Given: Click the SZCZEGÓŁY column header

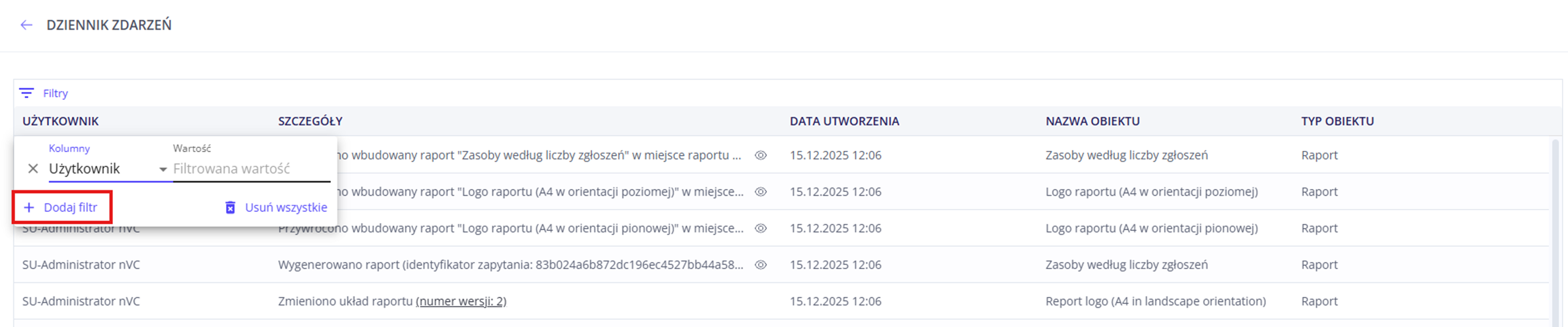Looking at the screenshot, I should [x=310, y=121].
